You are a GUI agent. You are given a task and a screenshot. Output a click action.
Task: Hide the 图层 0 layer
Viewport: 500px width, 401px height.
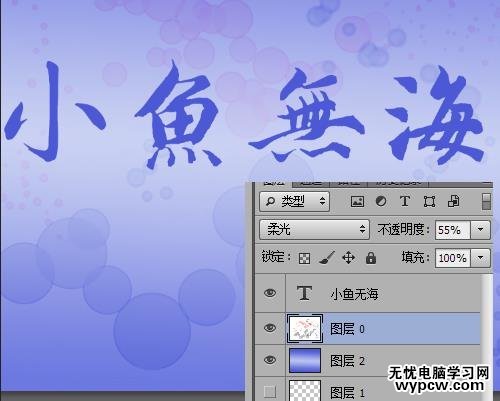click(x=270, y=328)
